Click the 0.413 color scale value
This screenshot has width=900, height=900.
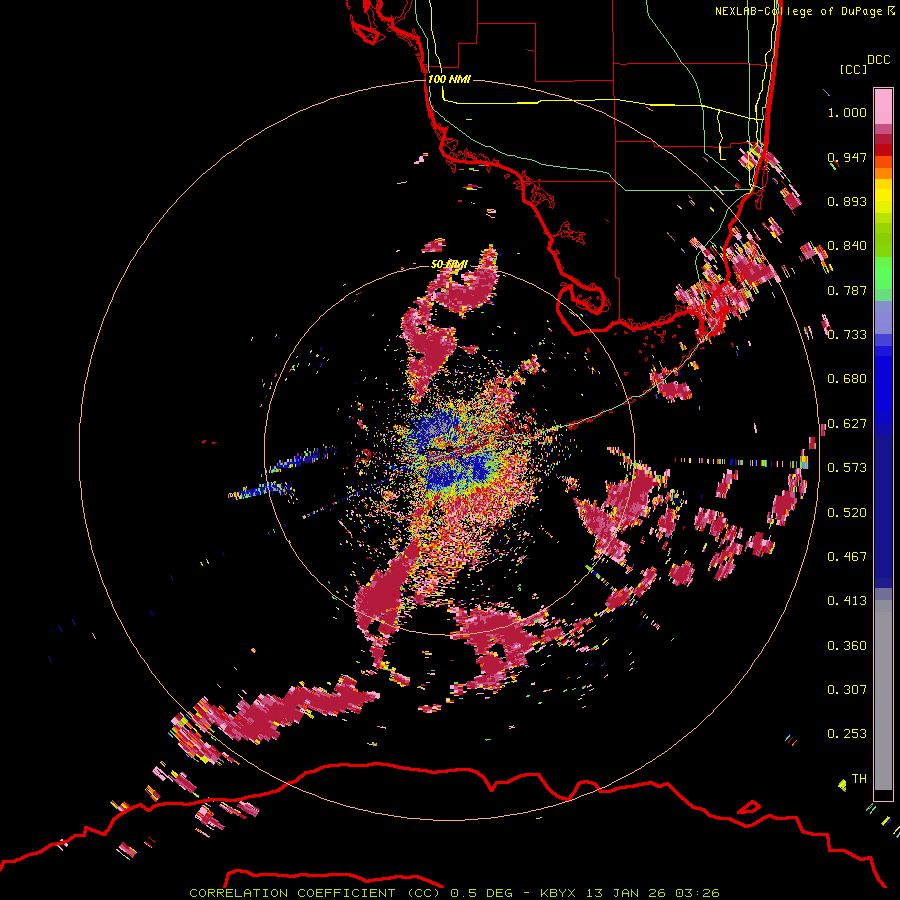click(847, 601)
